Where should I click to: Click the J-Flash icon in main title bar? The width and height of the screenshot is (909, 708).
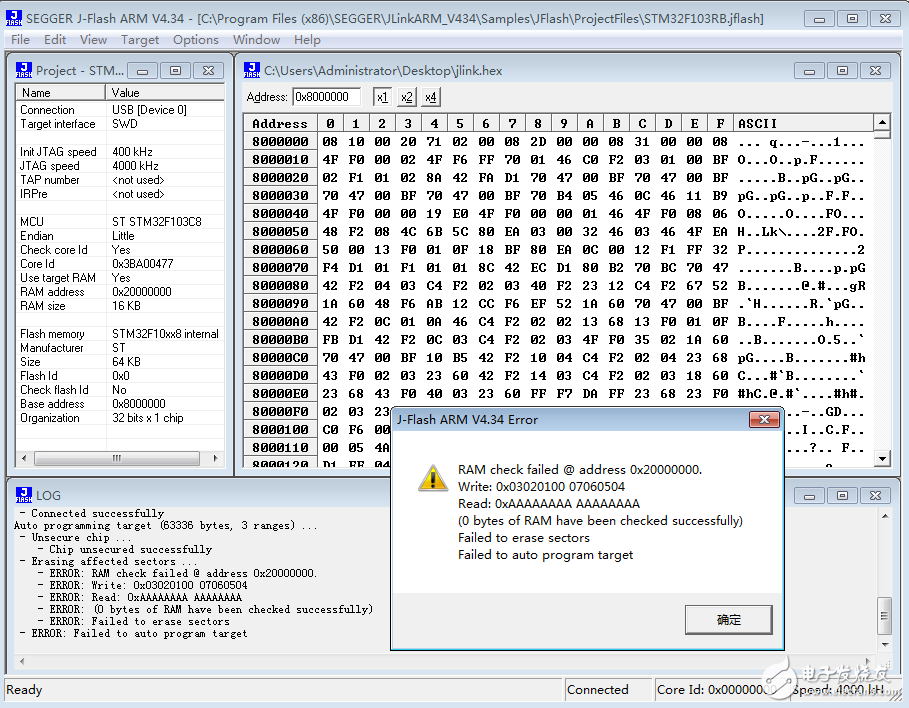tap(14, 18)
